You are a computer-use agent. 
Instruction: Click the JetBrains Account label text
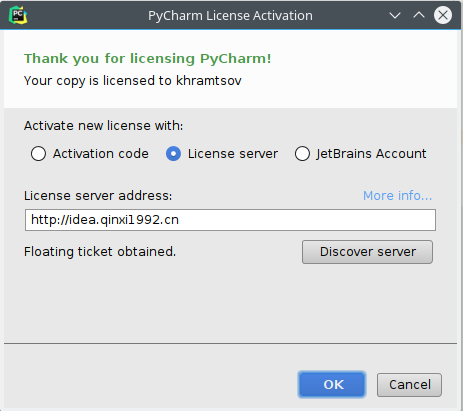(371, 154)
